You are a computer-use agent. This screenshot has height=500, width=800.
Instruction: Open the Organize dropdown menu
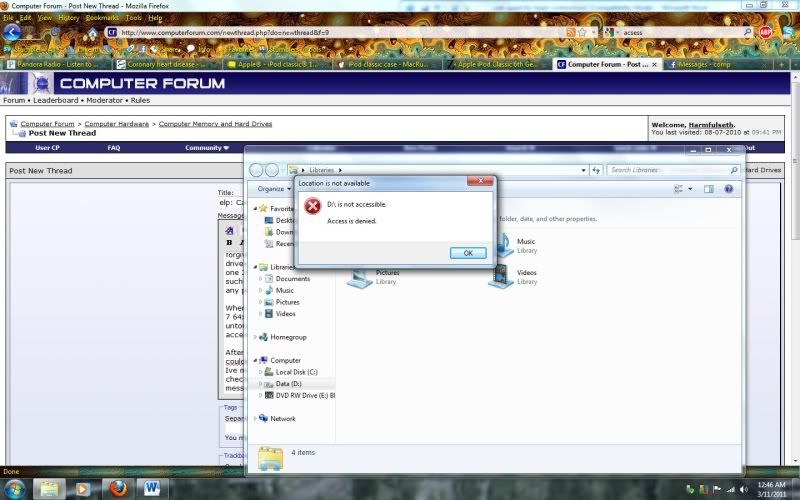[x=273, y=189]
